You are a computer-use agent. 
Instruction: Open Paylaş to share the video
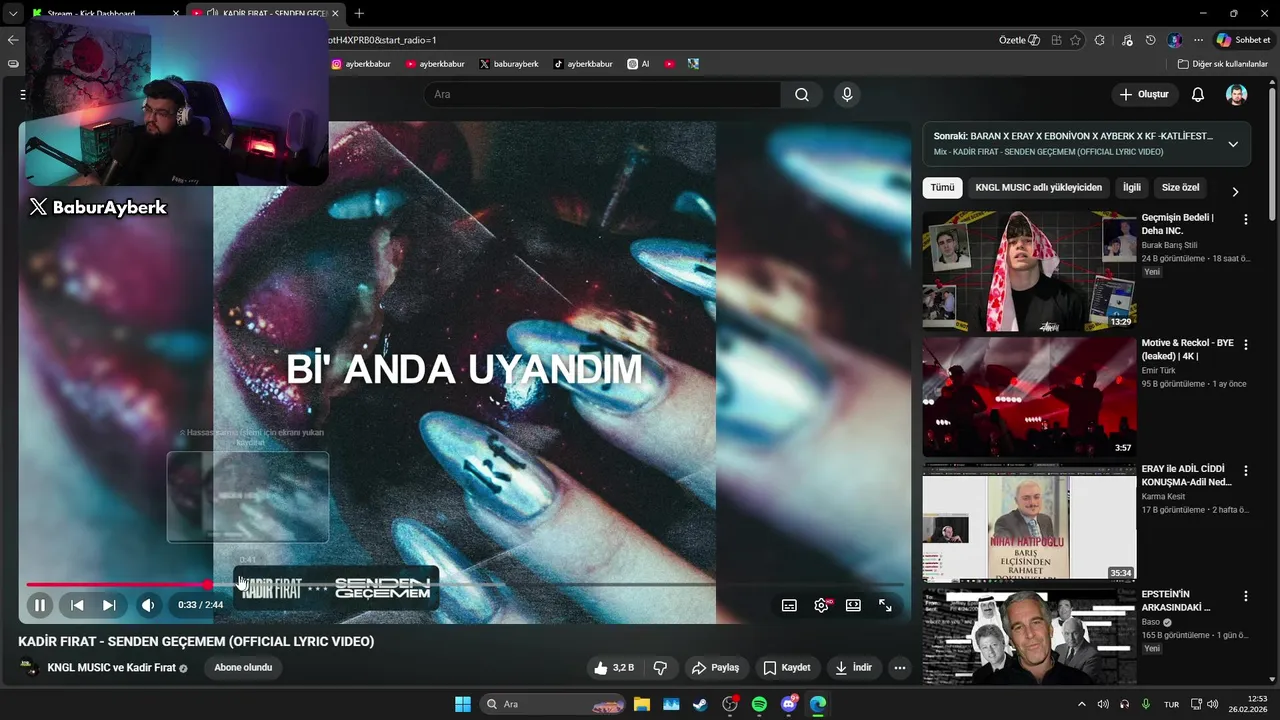pos(716,668)
